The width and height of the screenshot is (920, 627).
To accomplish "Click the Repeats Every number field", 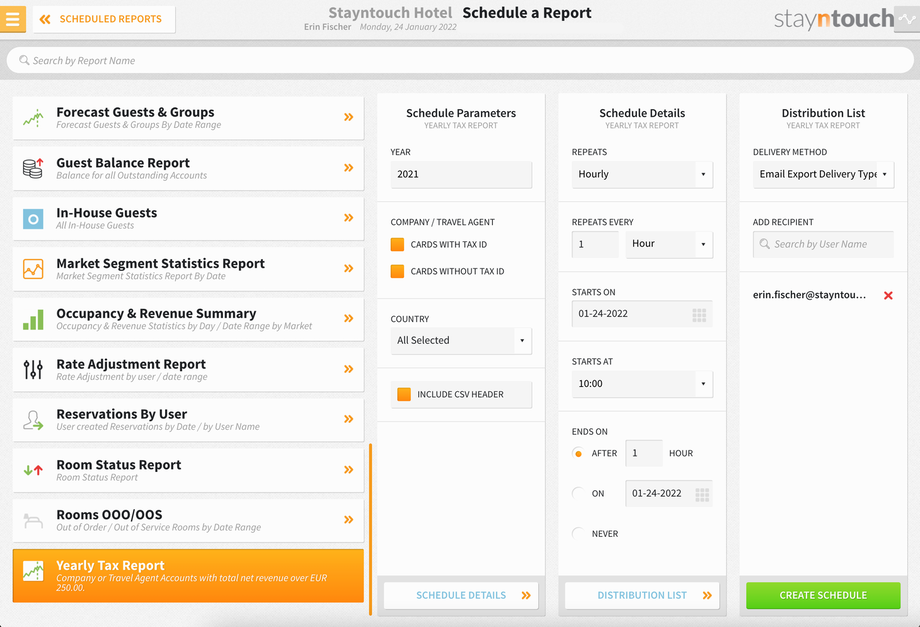I will pos(595,244).
